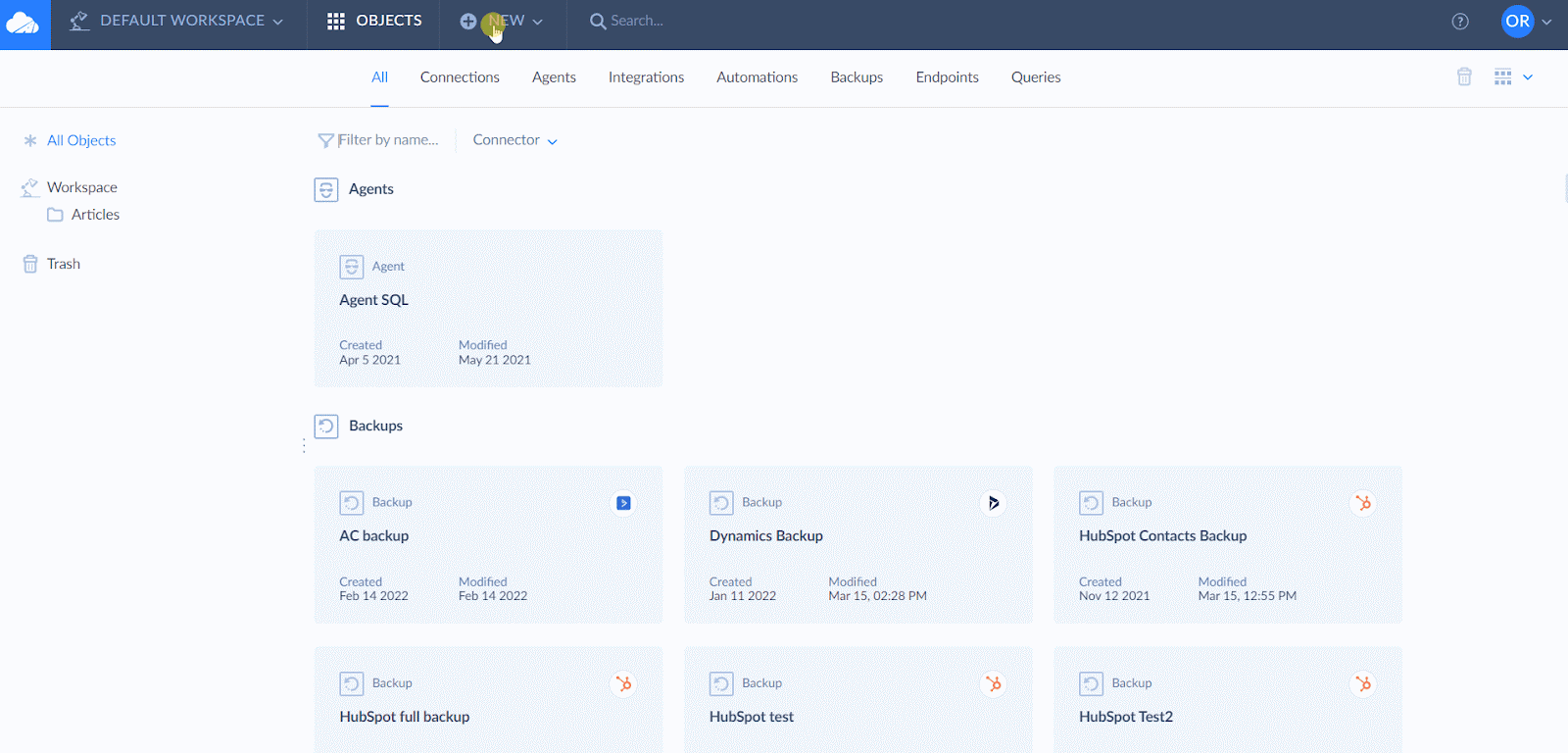This screenshot has width=1568, height=753.
Task: Click the filter funnel icon
Action: [x=326, y=140]
